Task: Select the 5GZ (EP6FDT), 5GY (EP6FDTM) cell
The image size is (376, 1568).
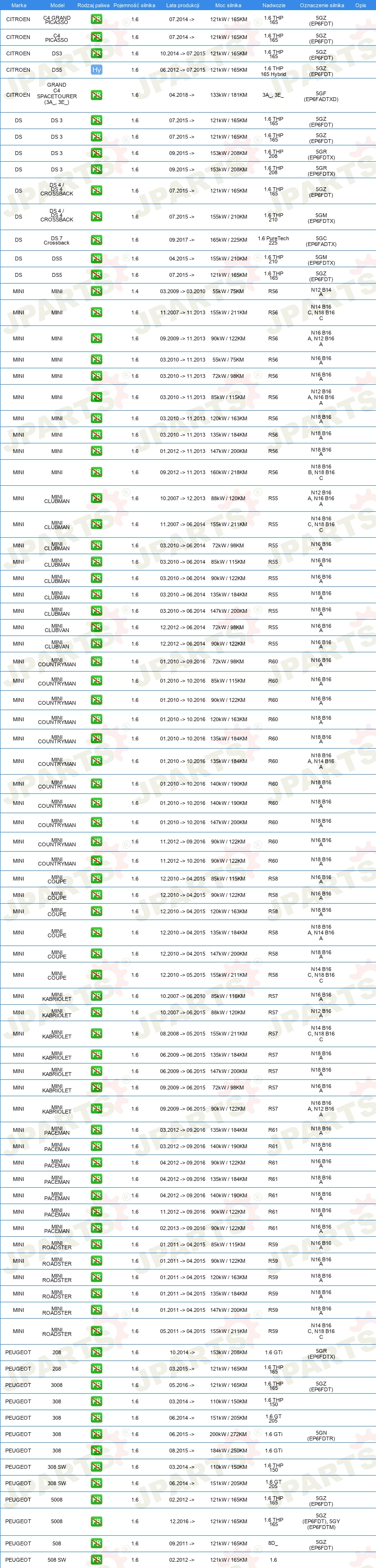Action: pos(321,1521)
